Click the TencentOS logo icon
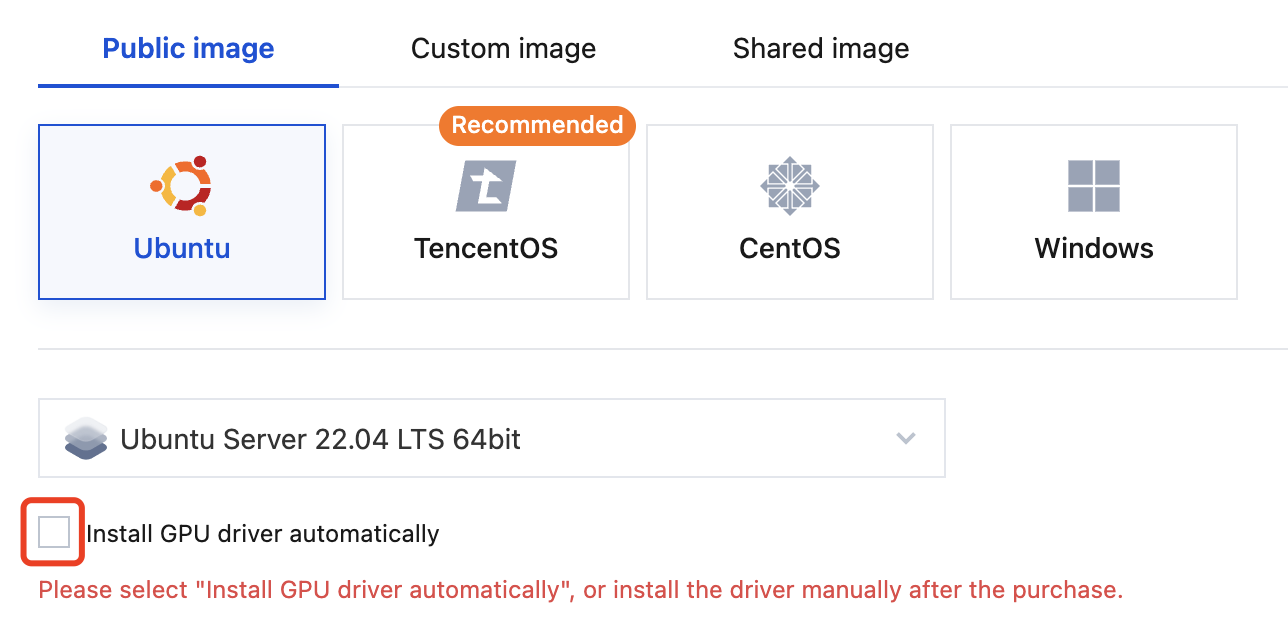This screenshot has width=1288, height=628. tap(486, 186)
